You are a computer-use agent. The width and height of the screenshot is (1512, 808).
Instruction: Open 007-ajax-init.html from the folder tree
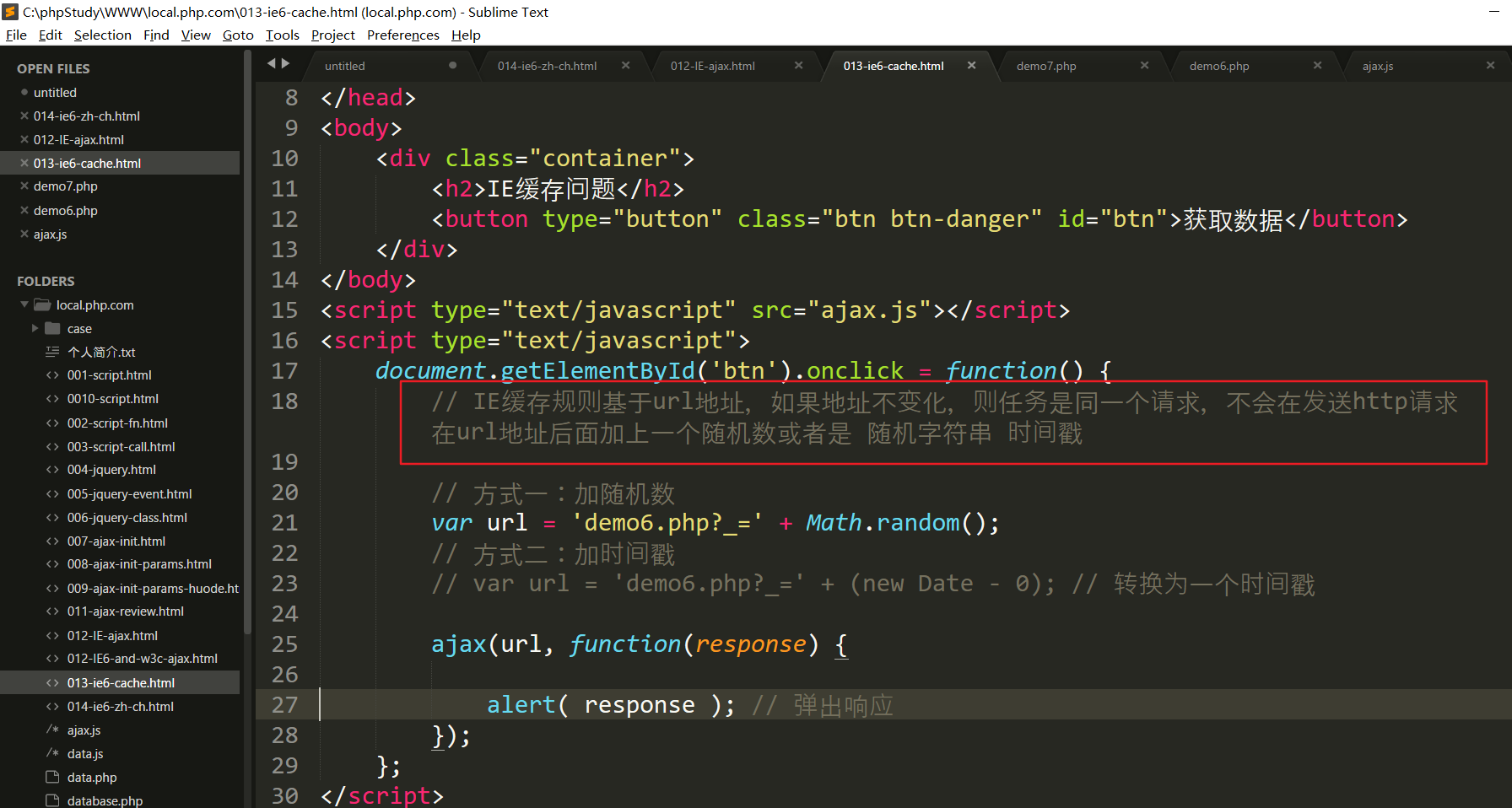click(116, 541)
